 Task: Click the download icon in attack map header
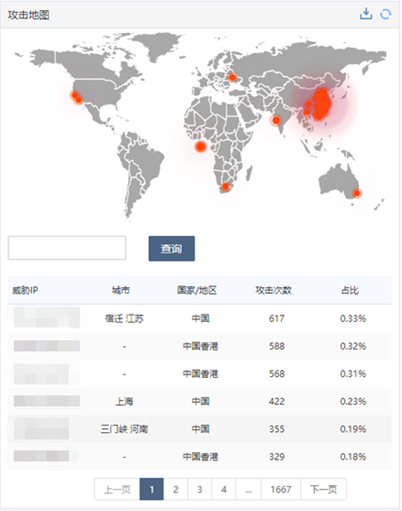pos(366,14)
